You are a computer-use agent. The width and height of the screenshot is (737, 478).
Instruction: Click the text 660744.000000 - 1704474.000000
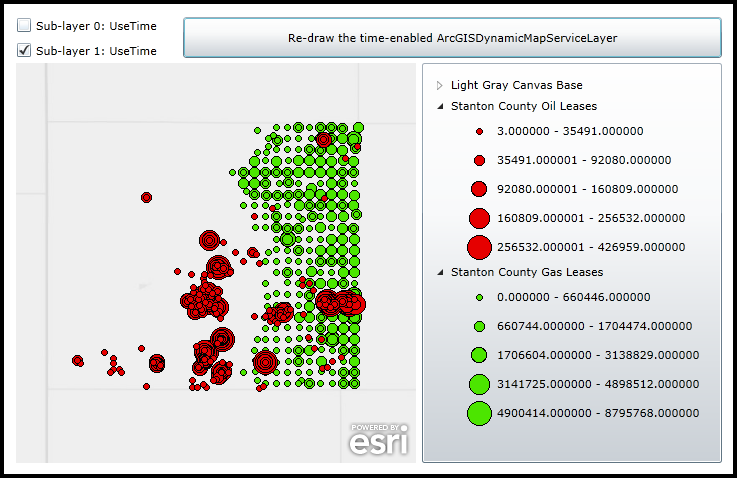(595, 326)
